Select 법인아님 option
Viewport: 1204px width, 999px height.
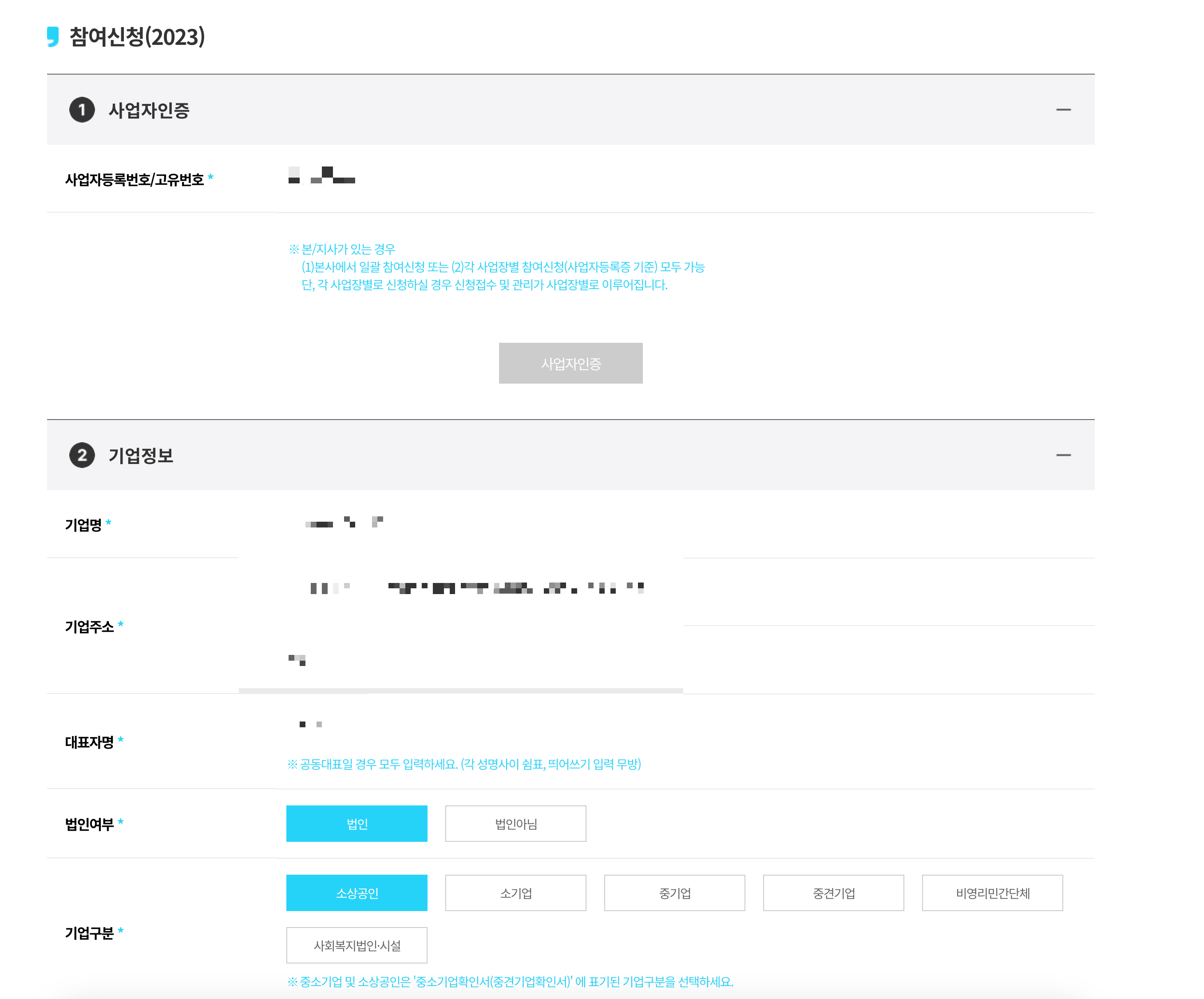click(x=515, y=824)
